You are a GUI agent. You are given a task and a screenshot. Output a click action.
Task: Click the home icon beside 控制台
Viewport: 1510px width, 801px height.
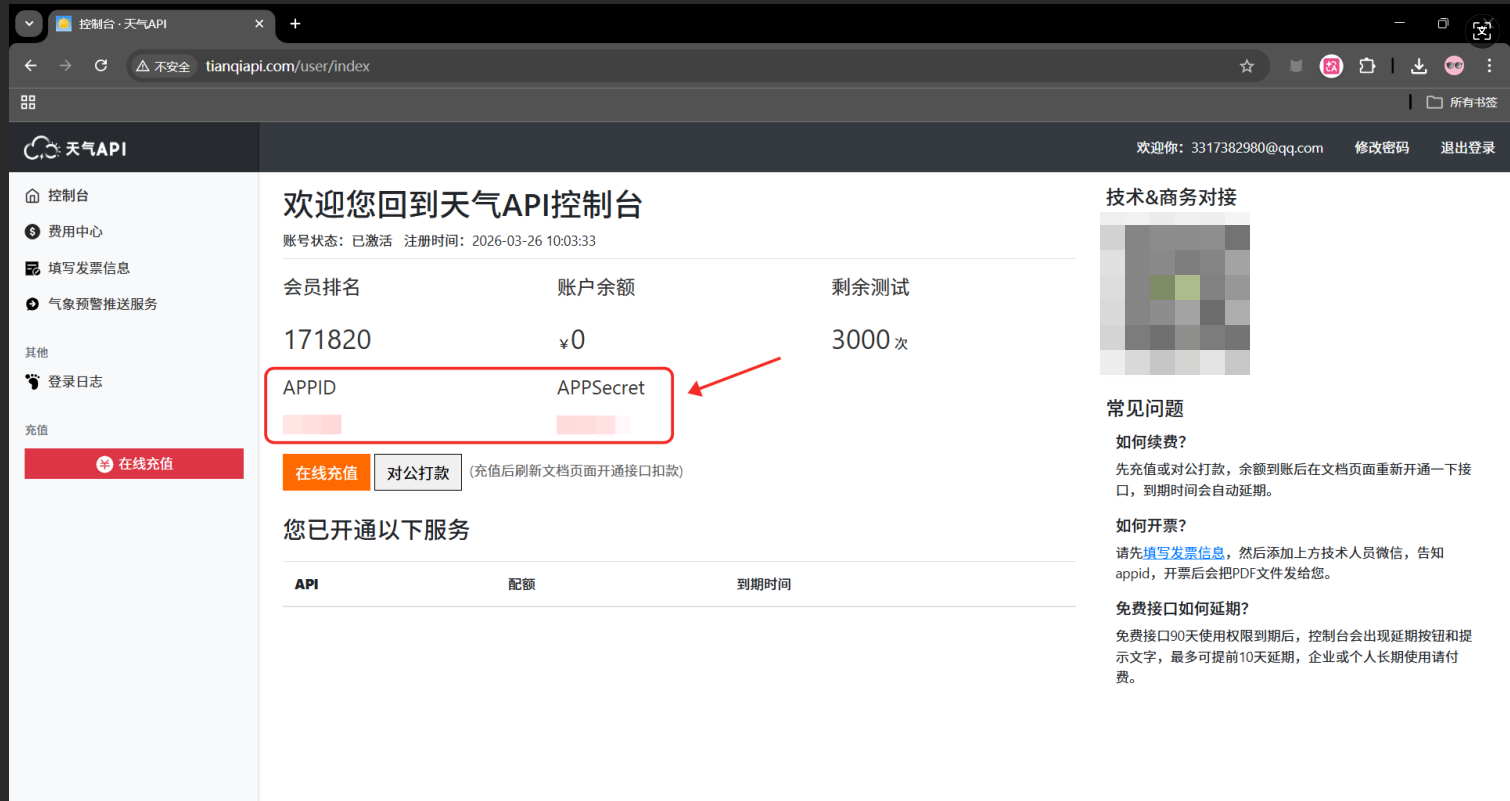click(33, 195)
